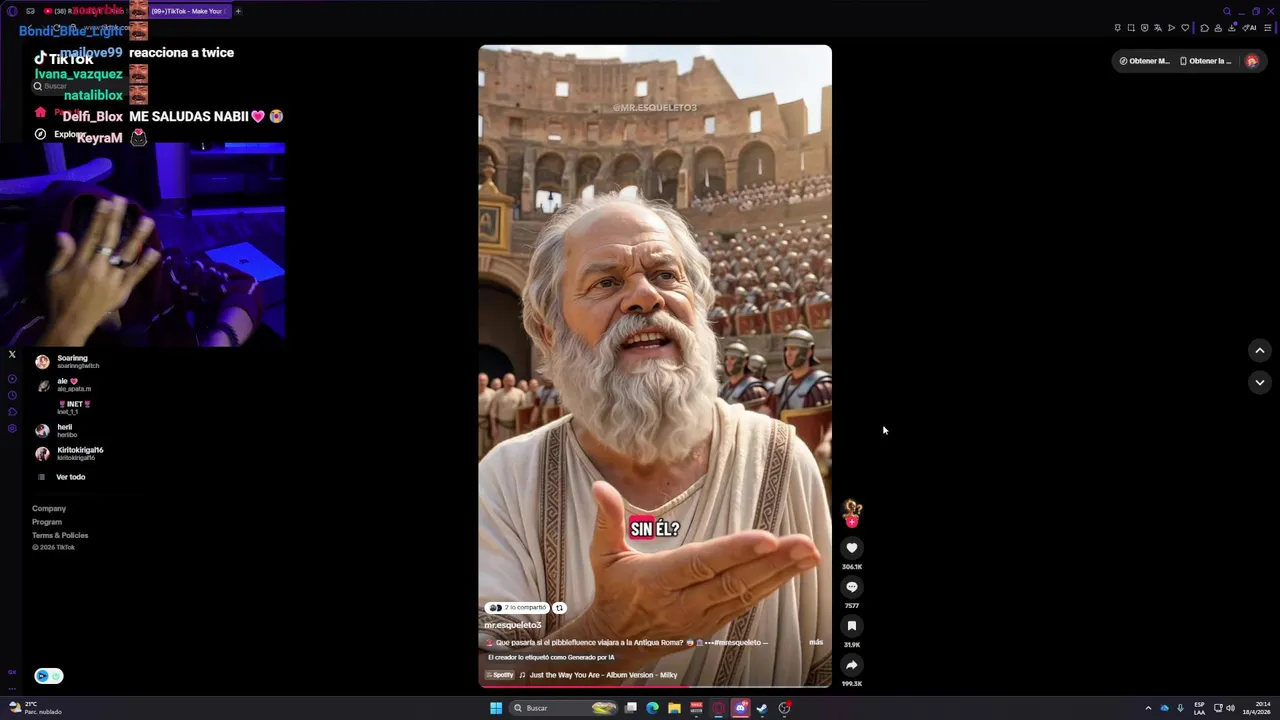Open the taskbar volume speaker icon
This screenshot has width=1280, height=720.
click(1231, 708)
